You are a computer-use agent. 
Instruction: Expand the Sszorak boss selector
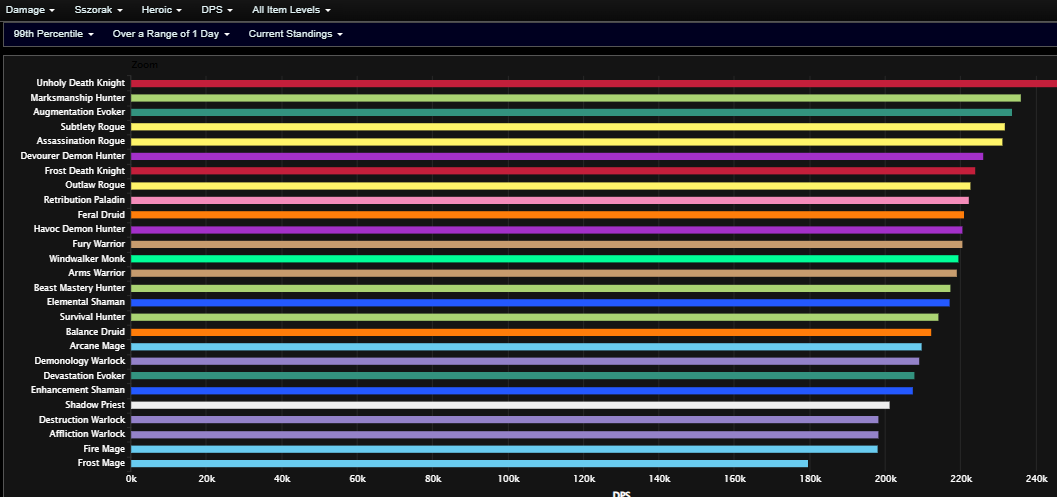click(98, 10)
